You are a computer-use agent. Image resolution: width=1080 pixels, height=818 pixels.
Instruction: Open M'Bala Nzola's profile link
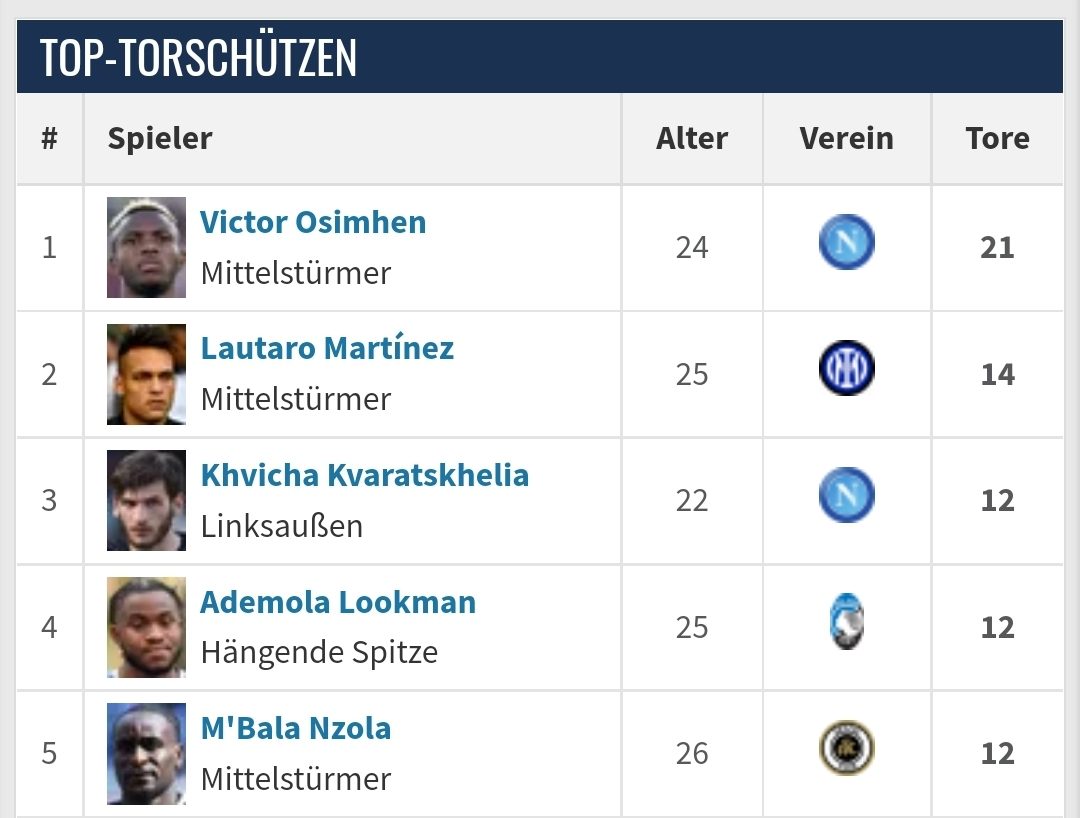click(x=295, y=728)
